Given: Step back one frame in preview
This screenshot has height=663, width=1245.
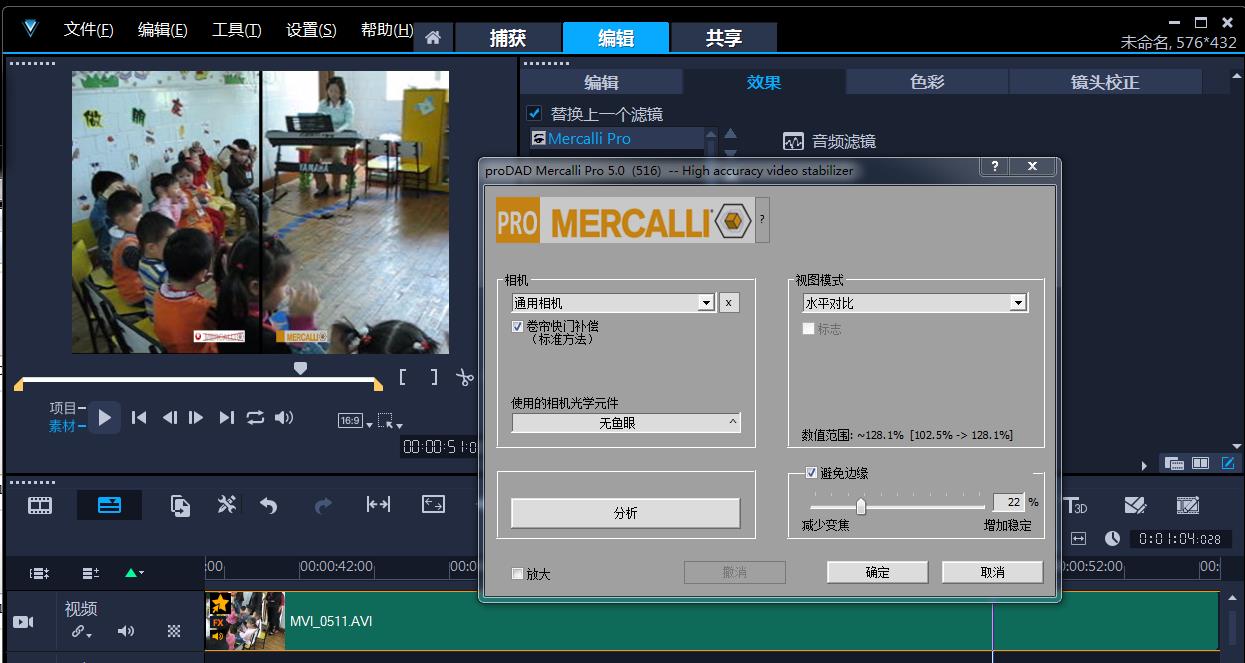Looking at the screenshot, I should coord(169,418).
